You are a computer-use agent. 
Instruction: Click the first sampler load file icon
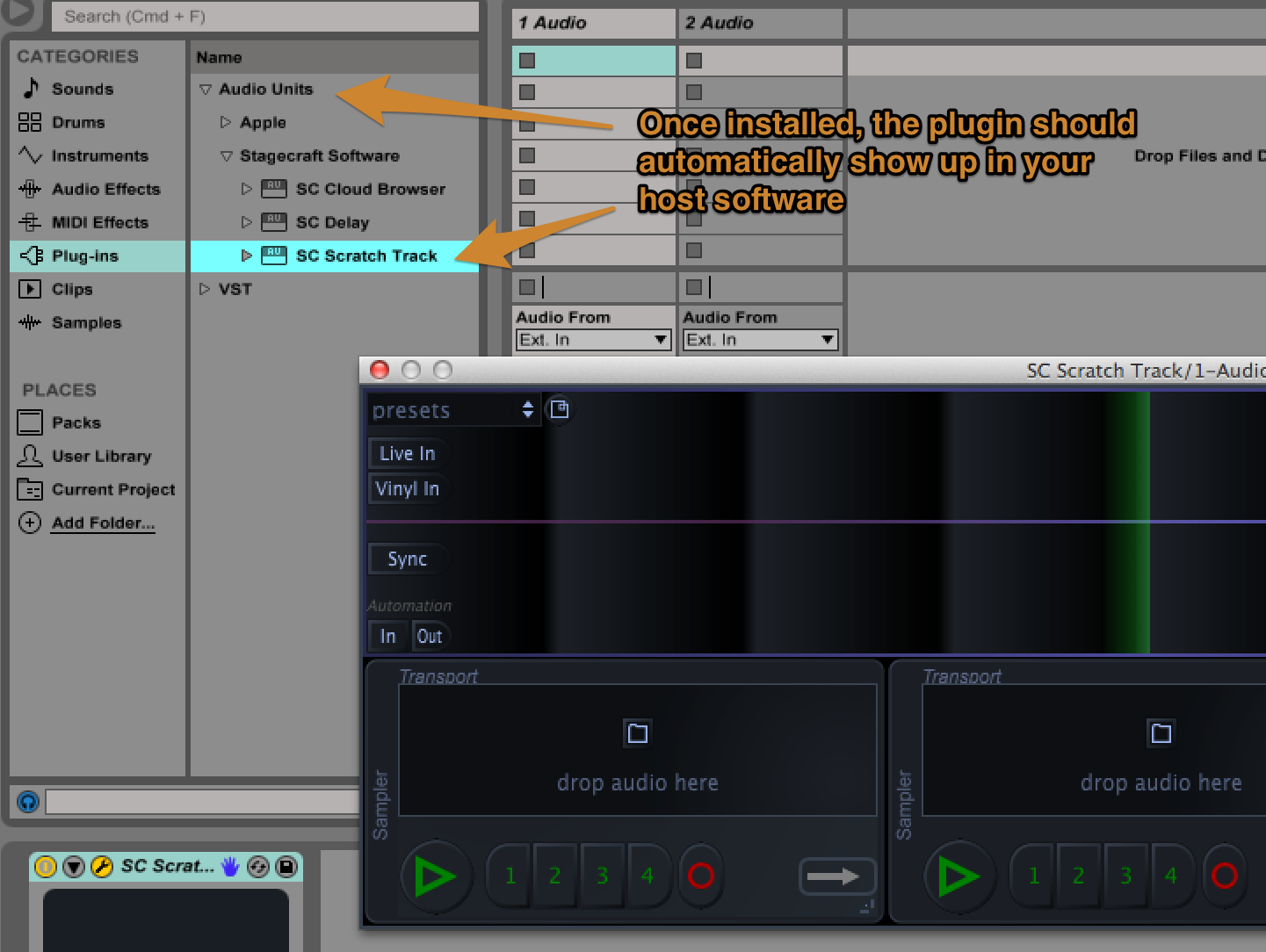click(638, 732)
